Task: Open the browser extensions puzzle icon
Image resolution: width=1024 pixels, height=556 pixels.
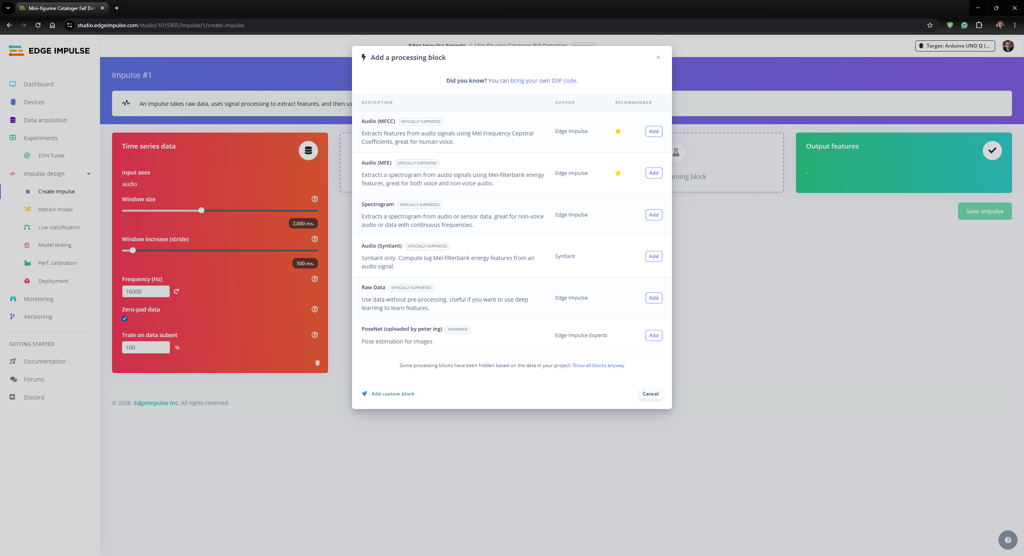Action: tap(979, 25)
